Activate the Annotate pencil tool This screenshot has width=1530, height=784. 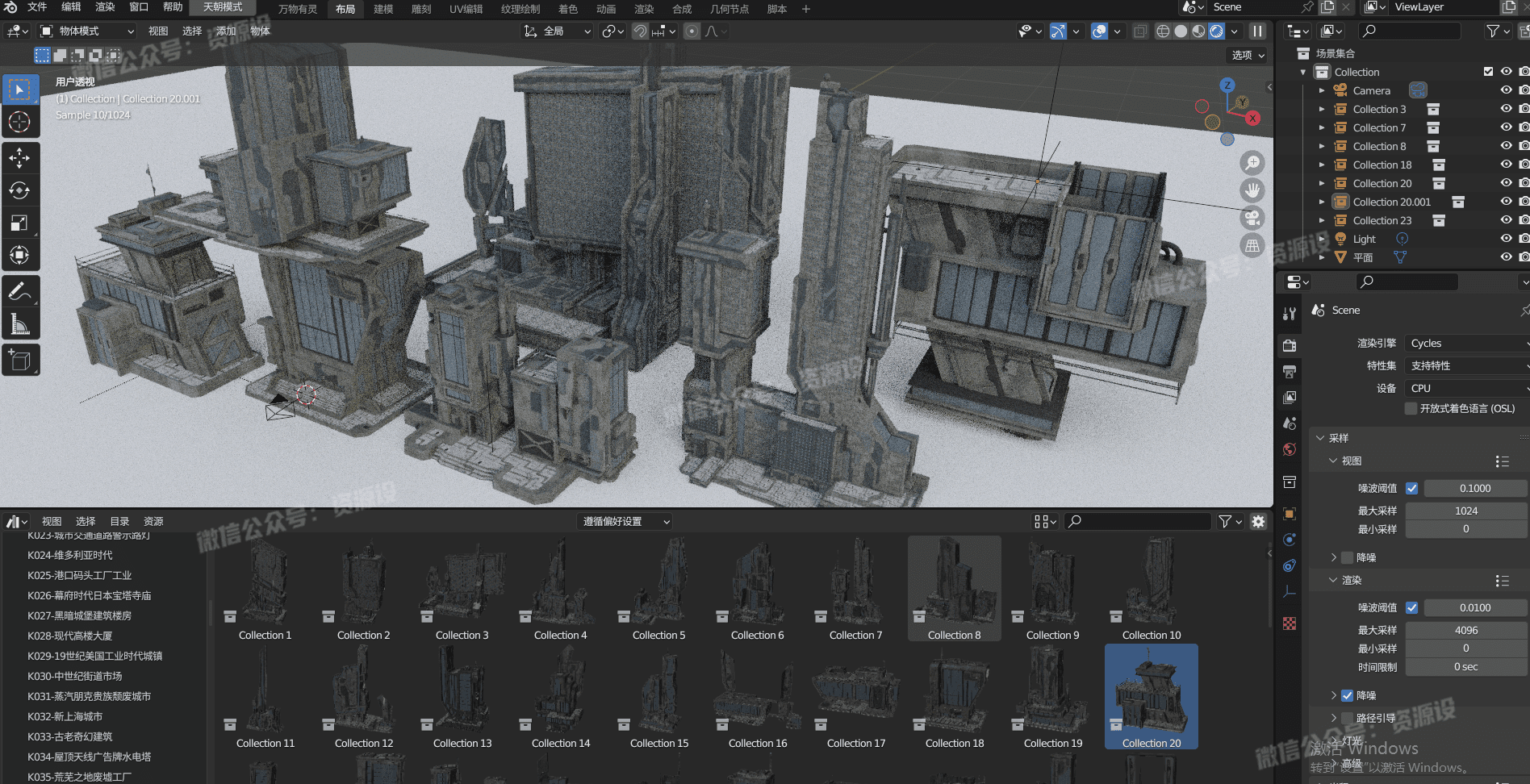pyautogui.click(x=19, y=291)
